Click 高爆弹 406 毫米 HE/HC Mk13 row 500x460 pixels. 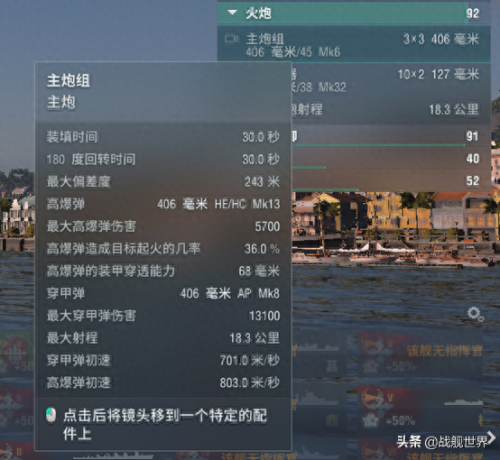click(x=163, y=204)
